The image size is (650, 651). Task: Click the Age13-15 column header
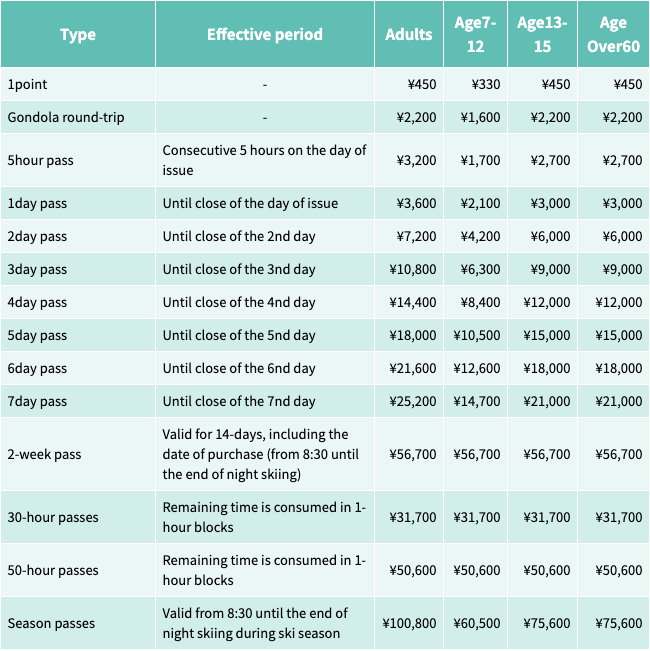542,34
